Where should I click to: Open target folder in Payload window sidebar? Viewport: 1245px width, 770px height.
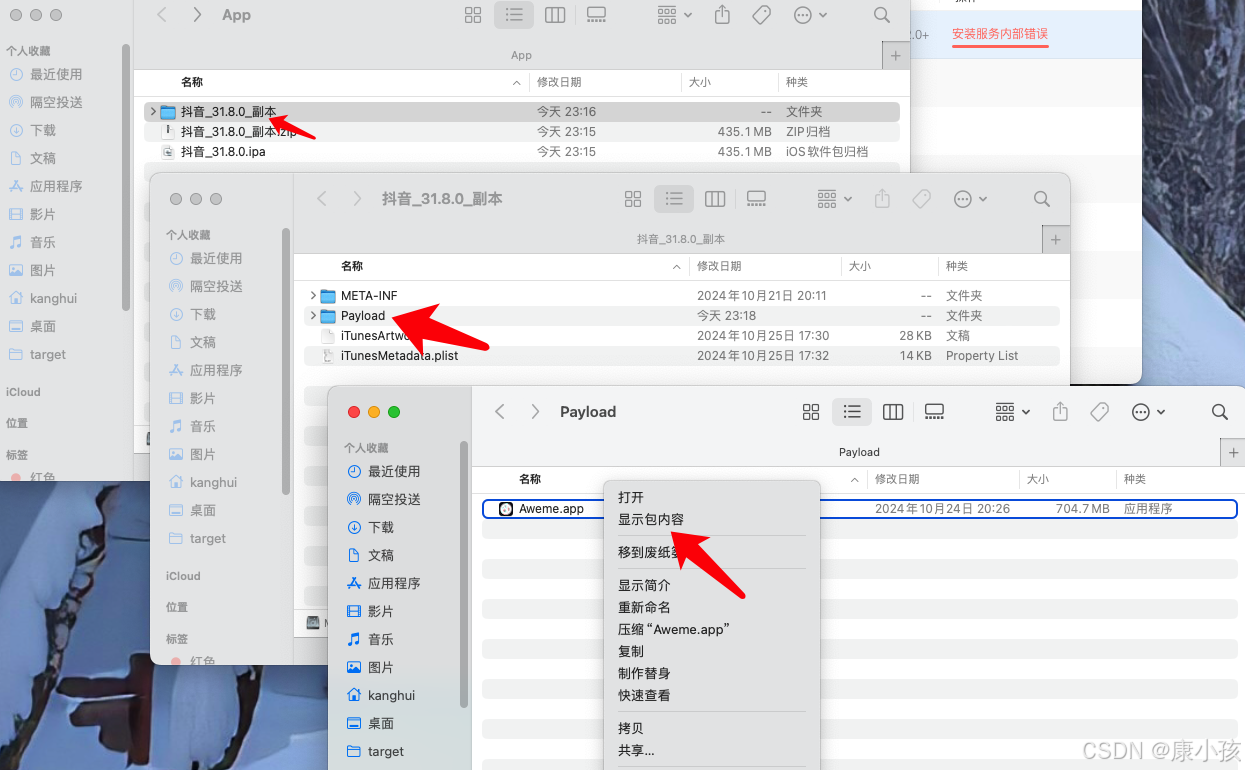[x=375, y=751]
